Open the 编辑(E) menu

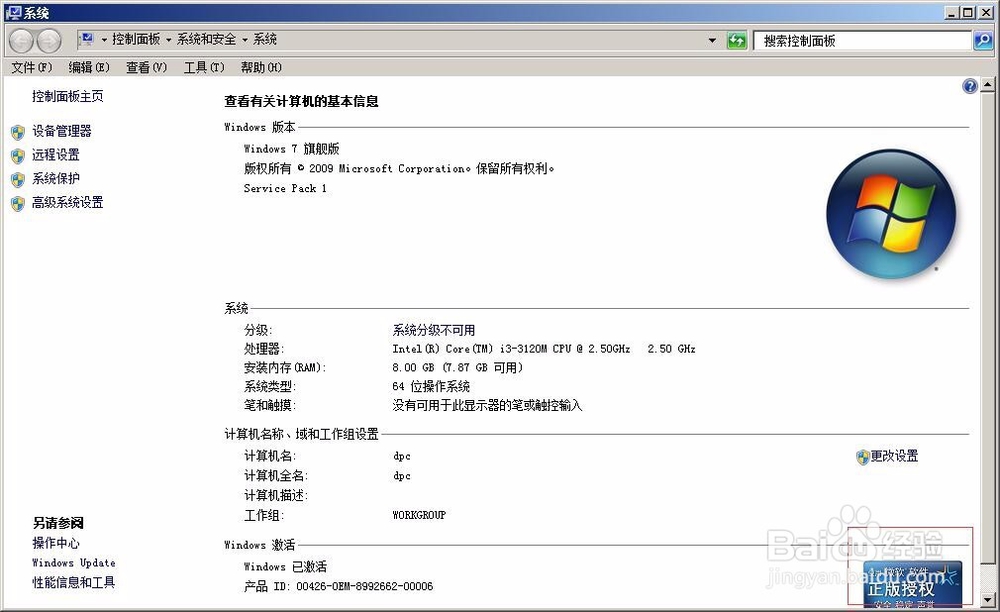[89, 67]
